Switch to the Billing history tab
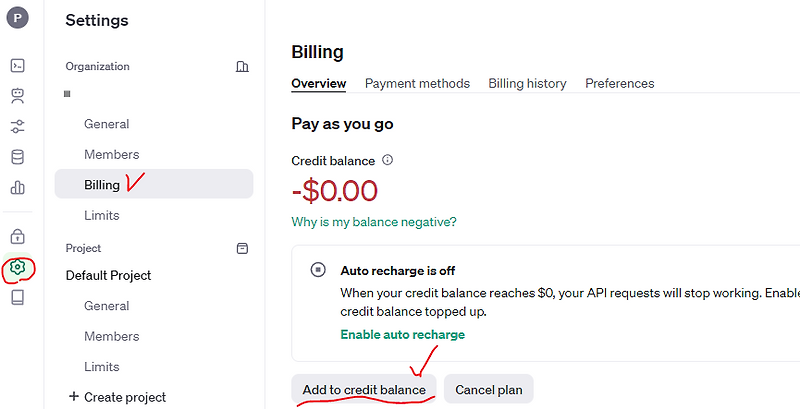This screenshot has height=409, width=800. coord(527,84)
